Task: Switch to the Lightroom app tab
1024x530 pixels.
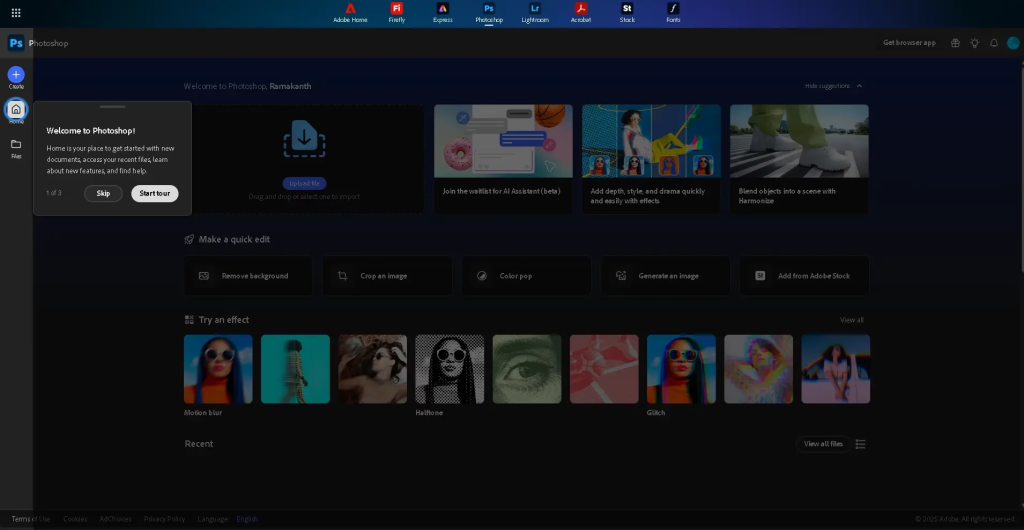Action: click(x=535, y=13)
